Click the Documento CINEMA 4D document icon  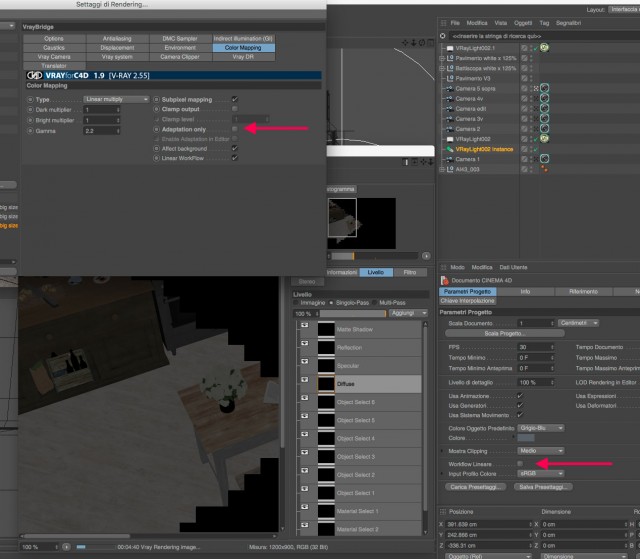click(x=444, y=280)
